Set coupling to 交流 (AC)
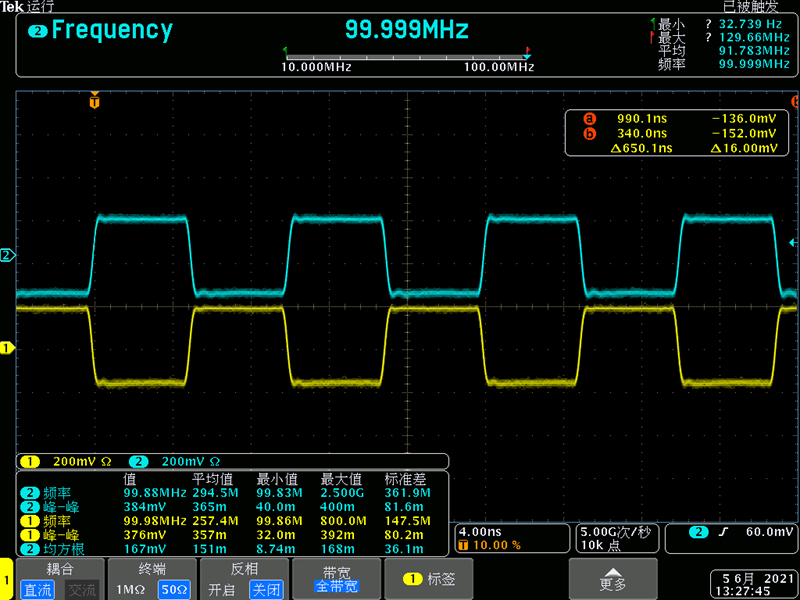The image size is (800, 600). tap(82, 590)
